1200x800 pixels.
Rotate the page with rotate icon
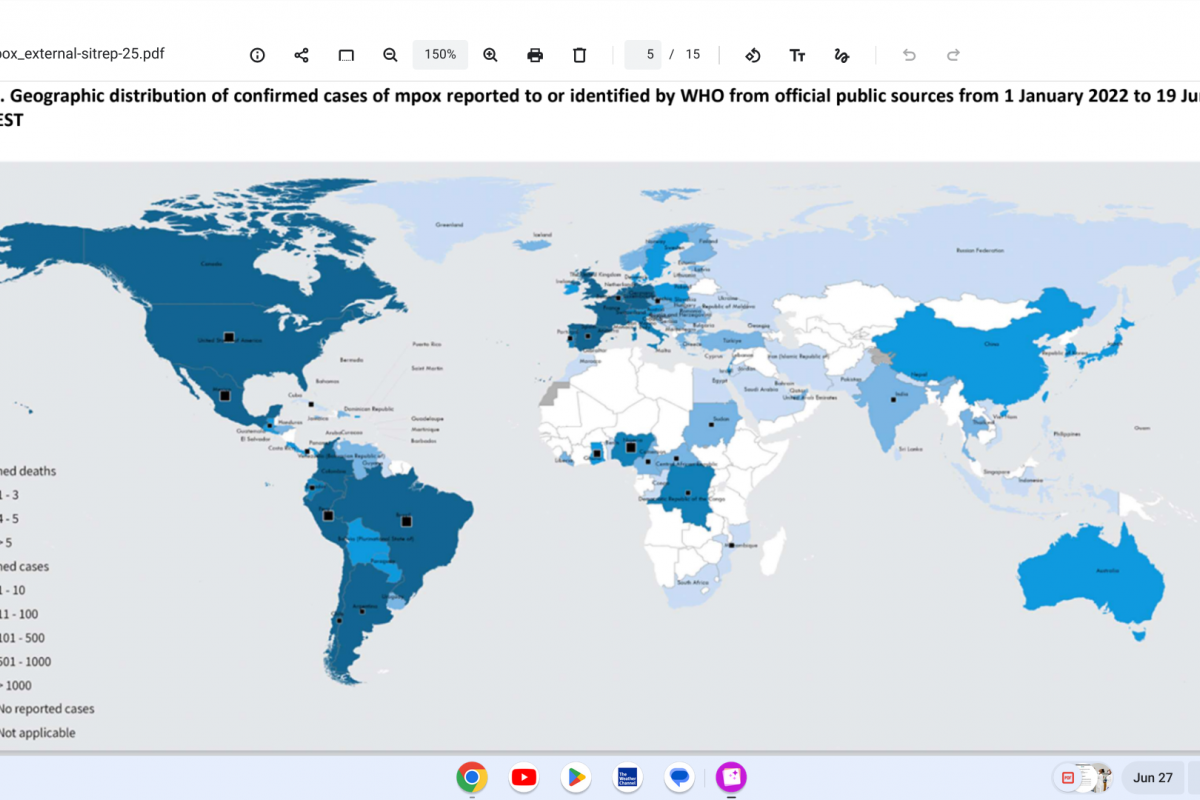coord(753,55)
